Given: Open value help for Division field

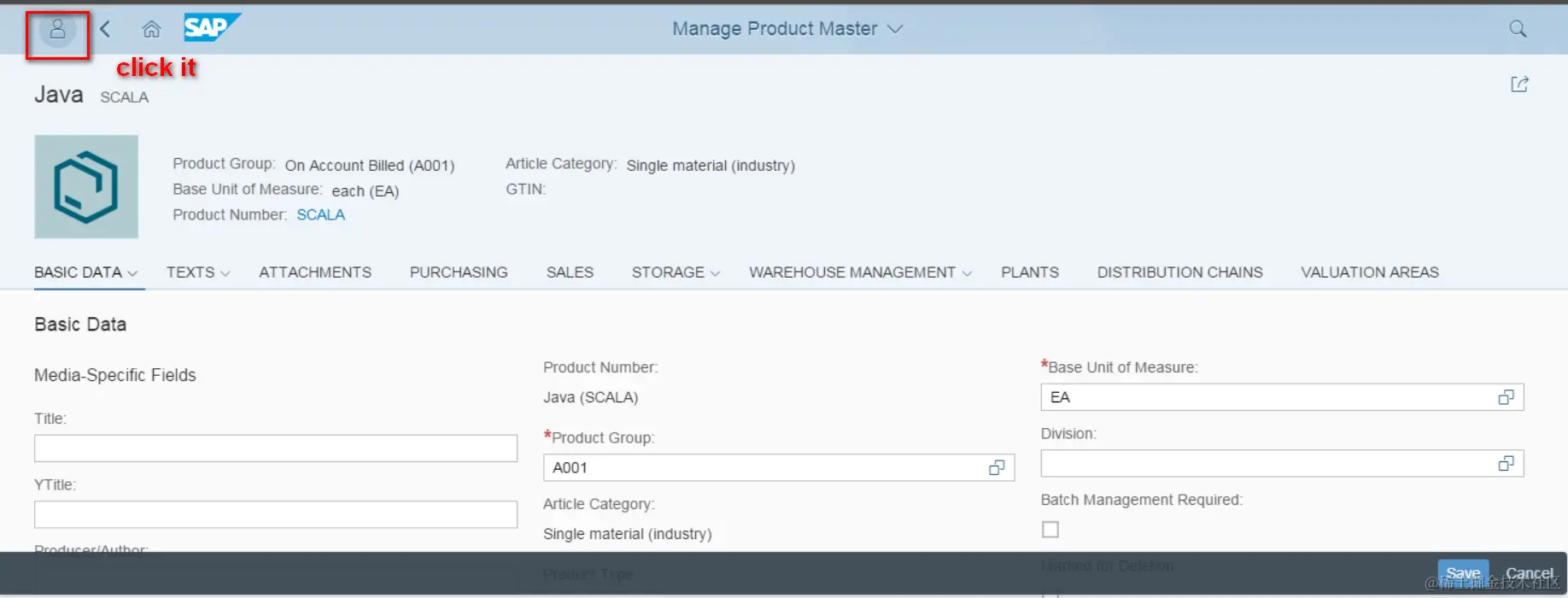Looking at the screenshot, I should point(1506,463).
